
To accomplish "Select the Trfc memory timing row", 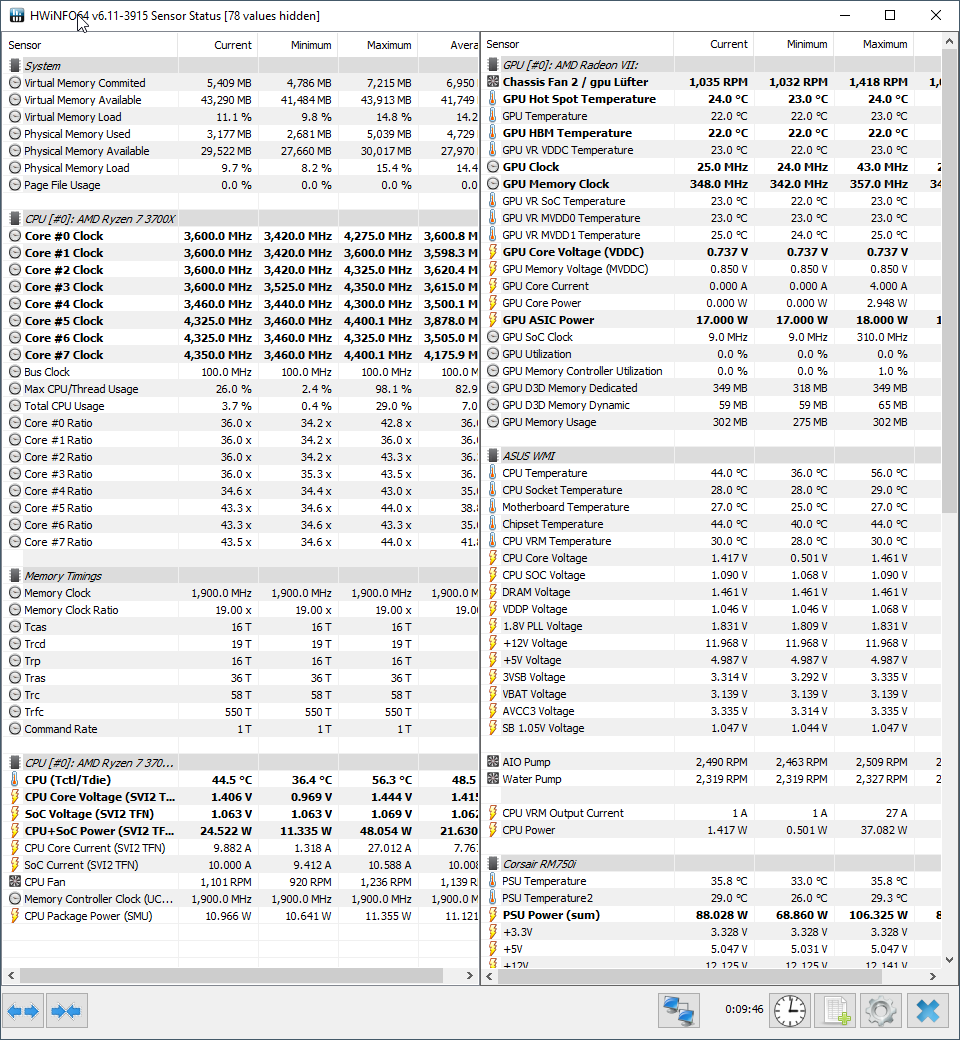I will point(240,712).
